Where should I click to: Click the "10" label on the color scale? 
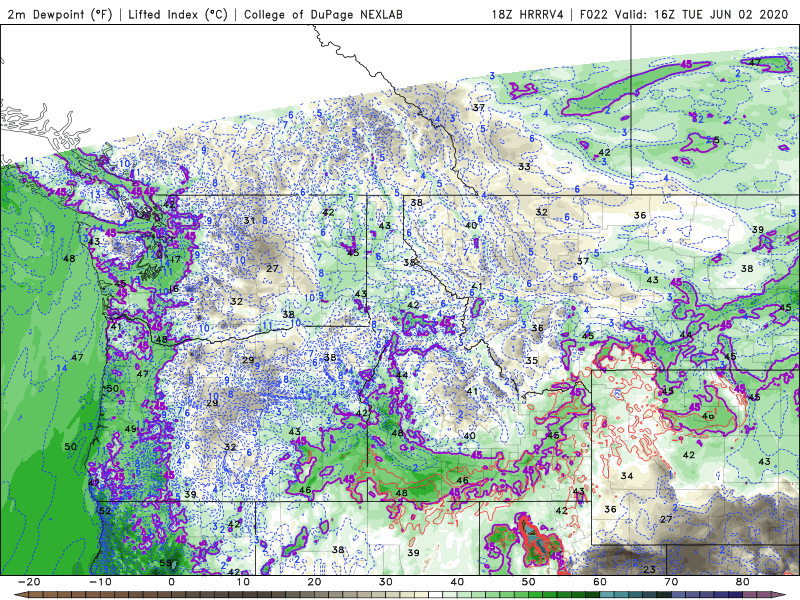243,582
